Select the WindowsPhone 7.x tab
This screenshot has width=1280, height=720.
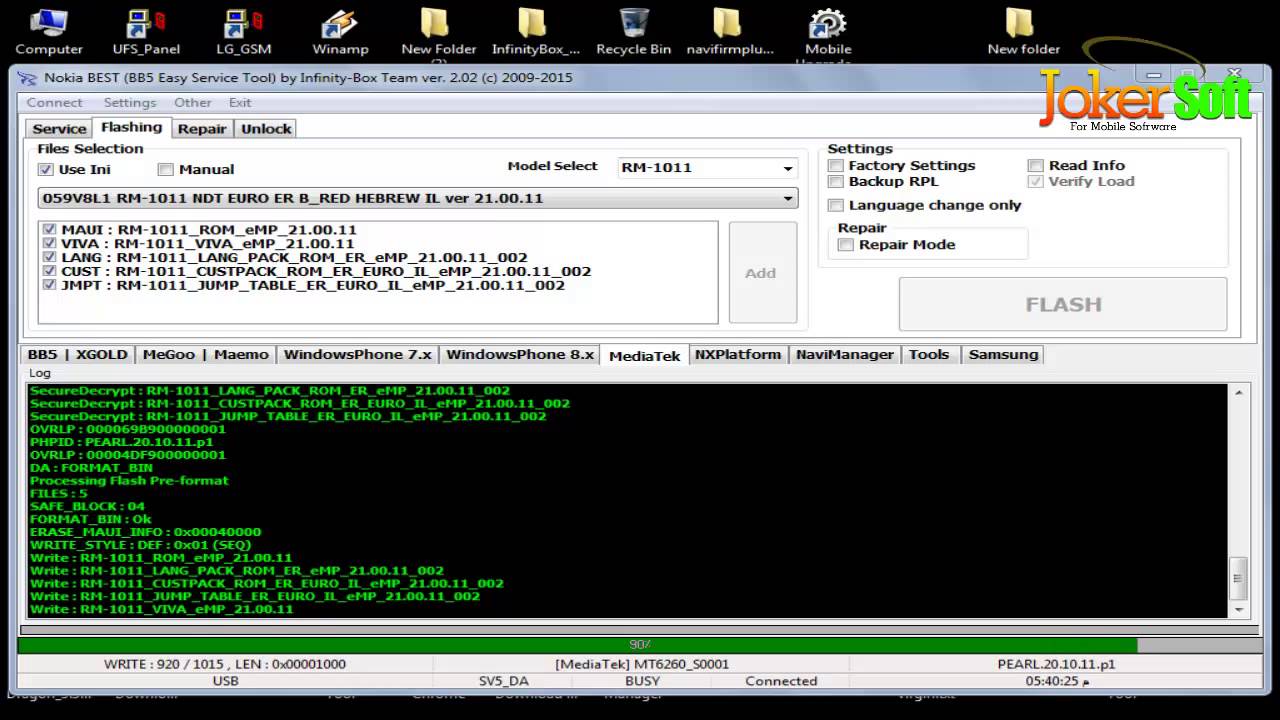click(x=357, y=355)
